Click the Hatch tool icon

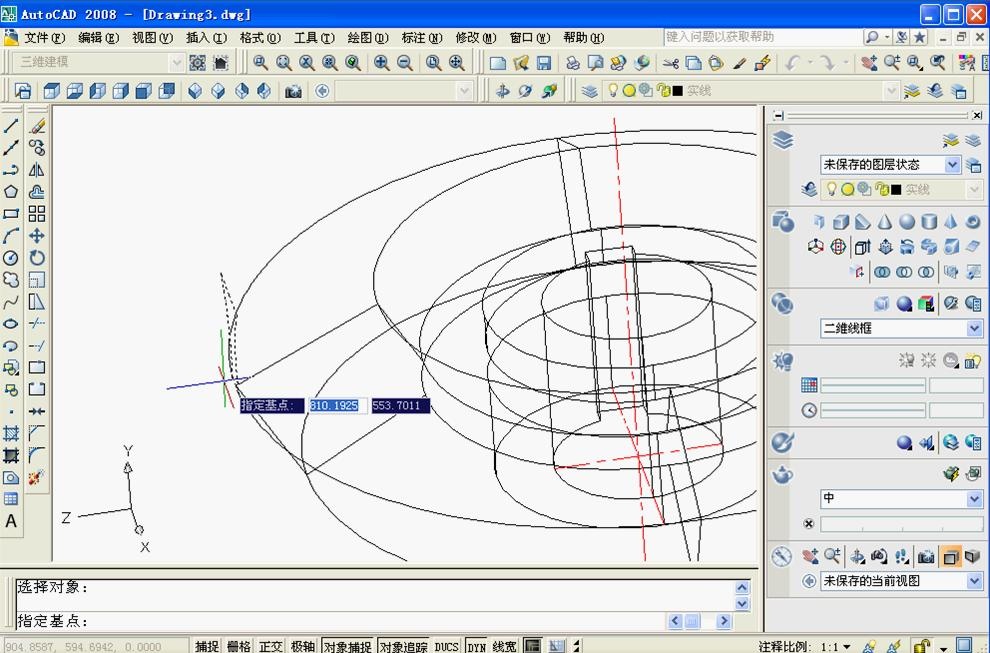11,434
